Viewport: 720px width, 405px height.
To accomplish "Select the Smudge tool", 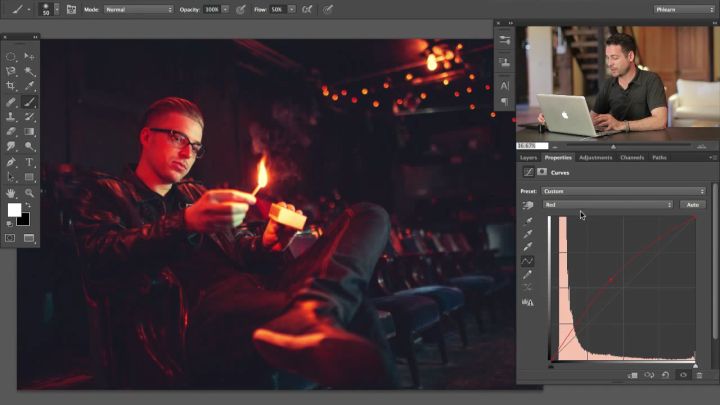I will [11, 146].
